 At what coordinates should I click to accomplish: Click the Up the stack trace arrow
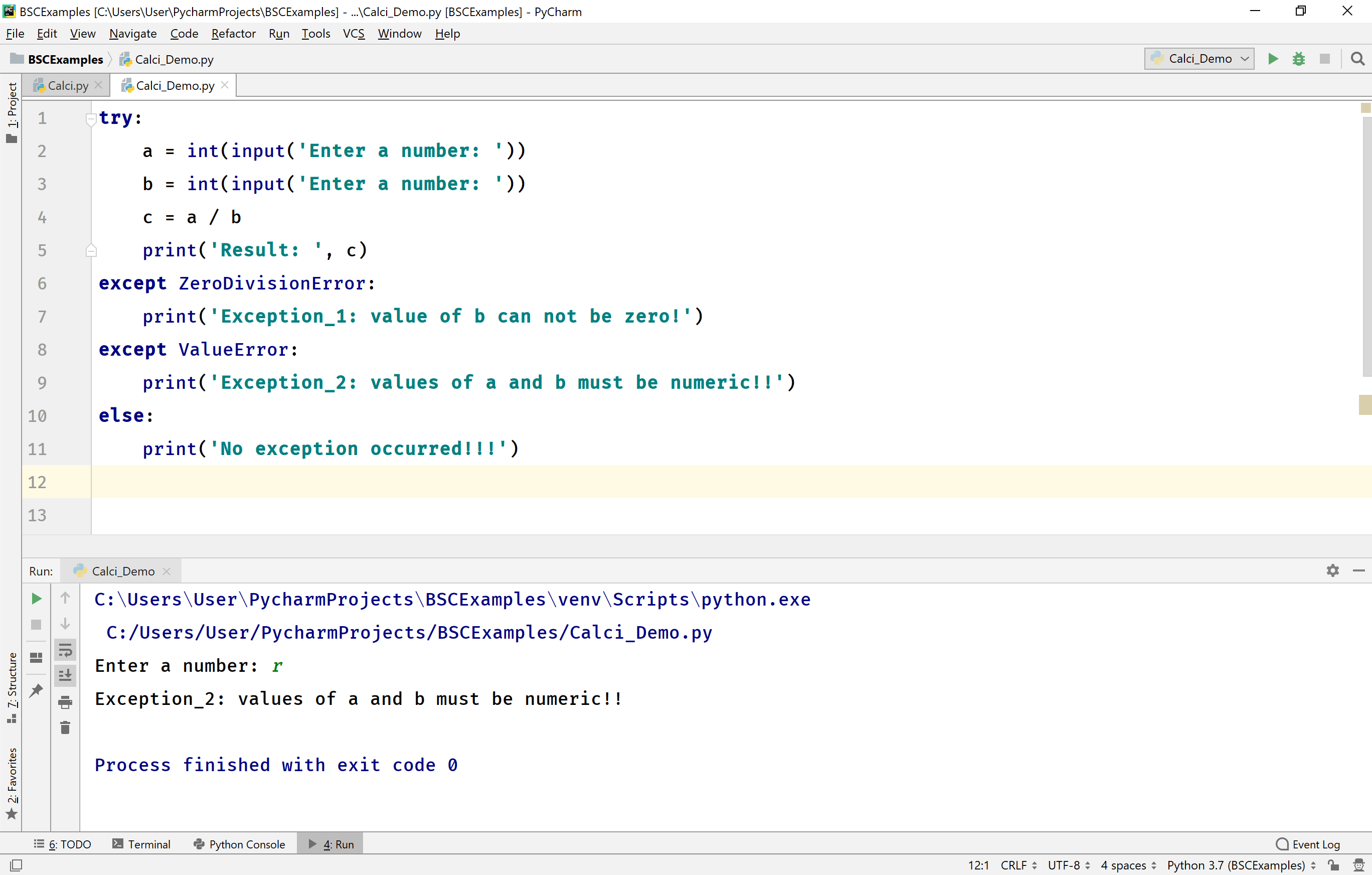tap(65, 599)
